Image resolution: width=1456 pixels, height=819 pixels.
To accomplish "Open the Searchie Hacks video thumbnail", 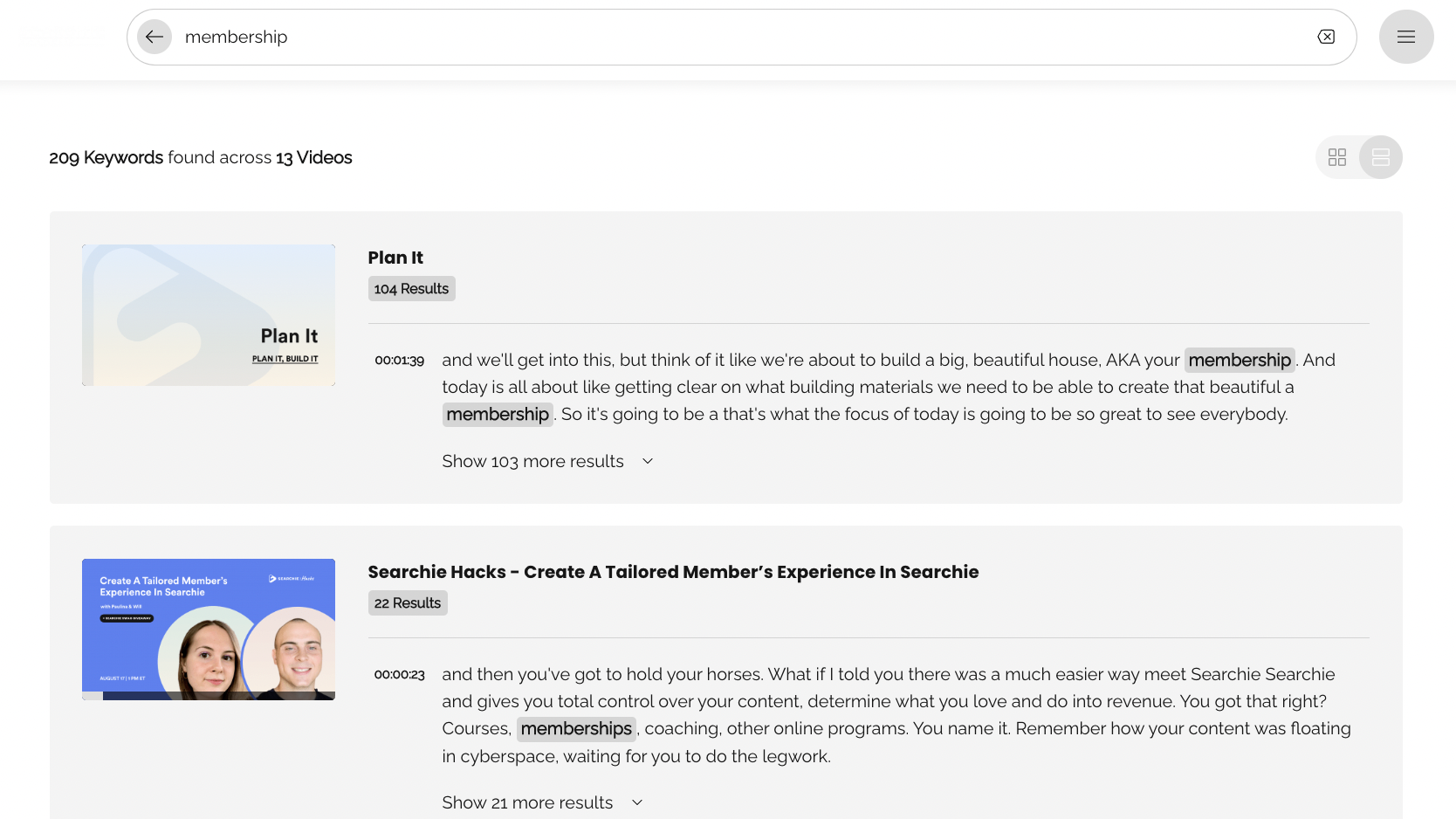I will 209,630.
